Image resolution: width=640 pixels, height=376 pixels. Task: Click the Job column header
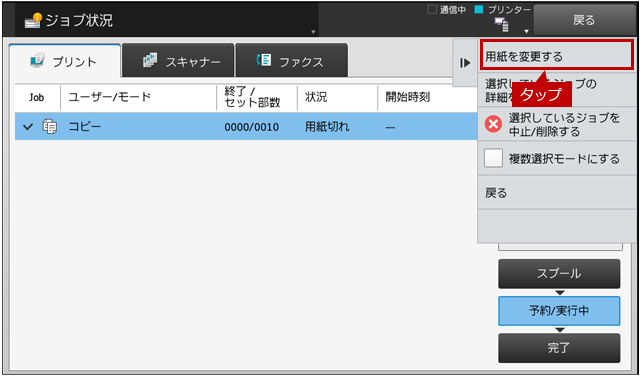[37, 98]
